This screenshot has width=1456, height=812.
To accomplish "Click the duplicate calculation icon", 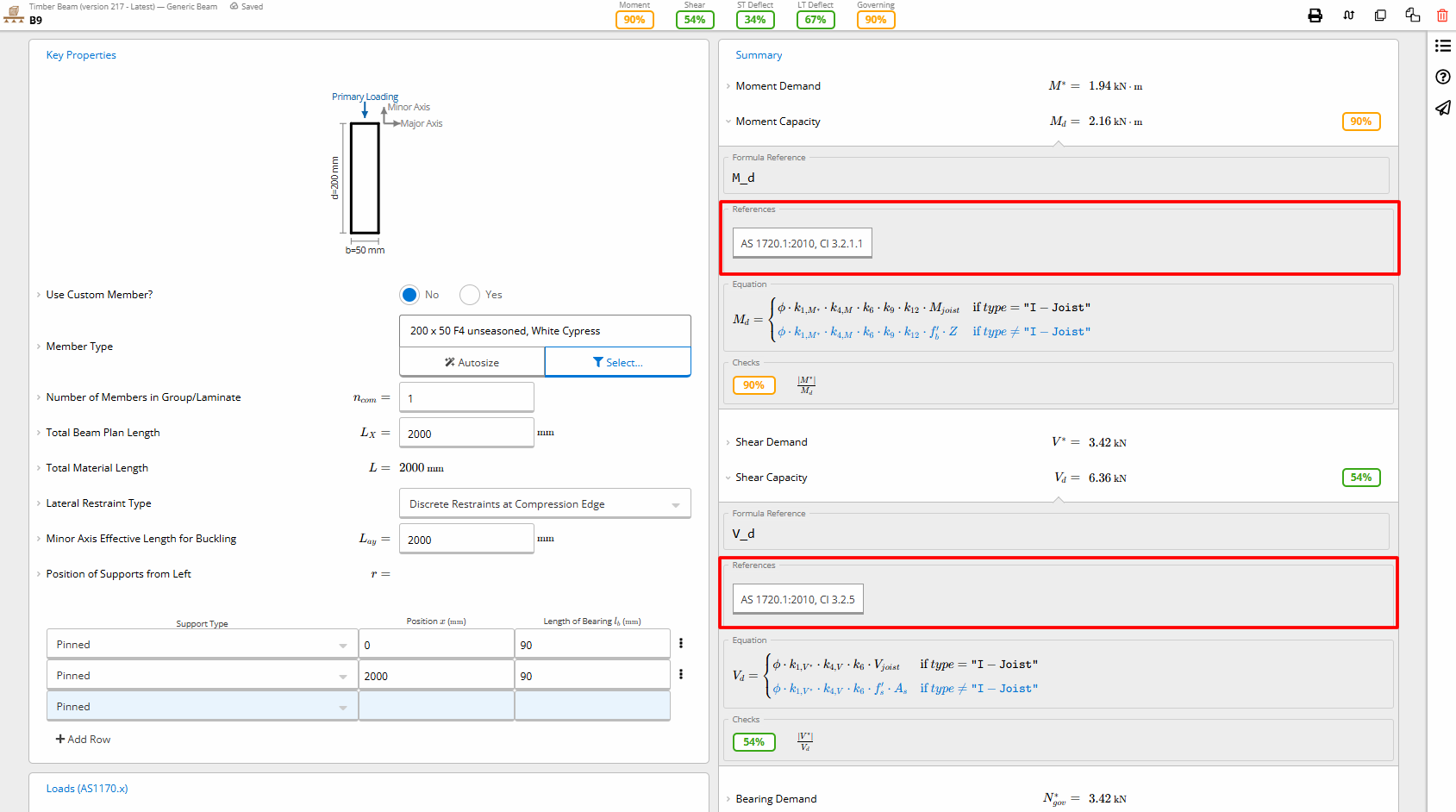I will click(x=1380, y=16).
